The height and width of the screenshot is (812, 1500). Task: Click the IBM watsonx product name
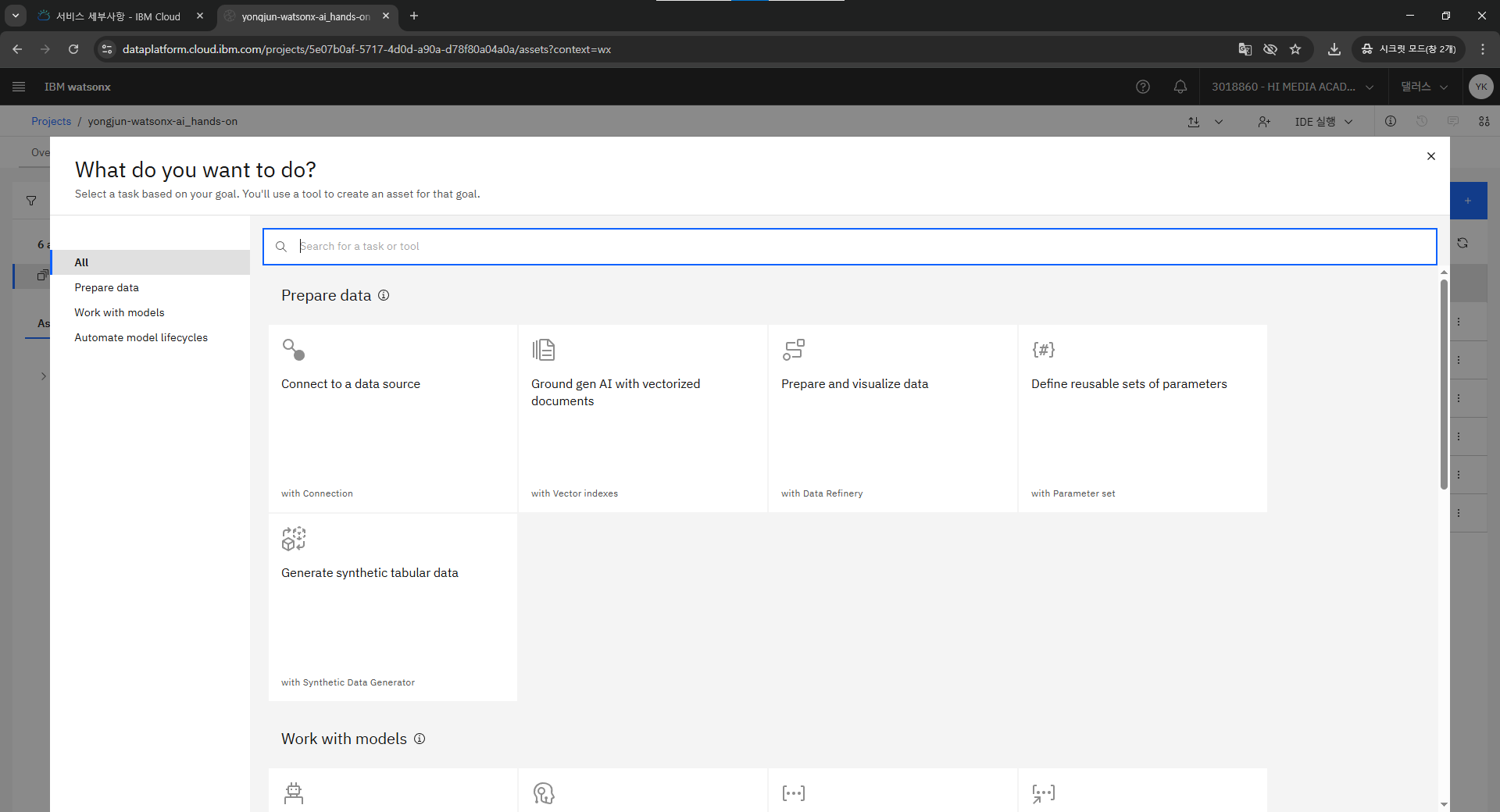coord(77,87)
